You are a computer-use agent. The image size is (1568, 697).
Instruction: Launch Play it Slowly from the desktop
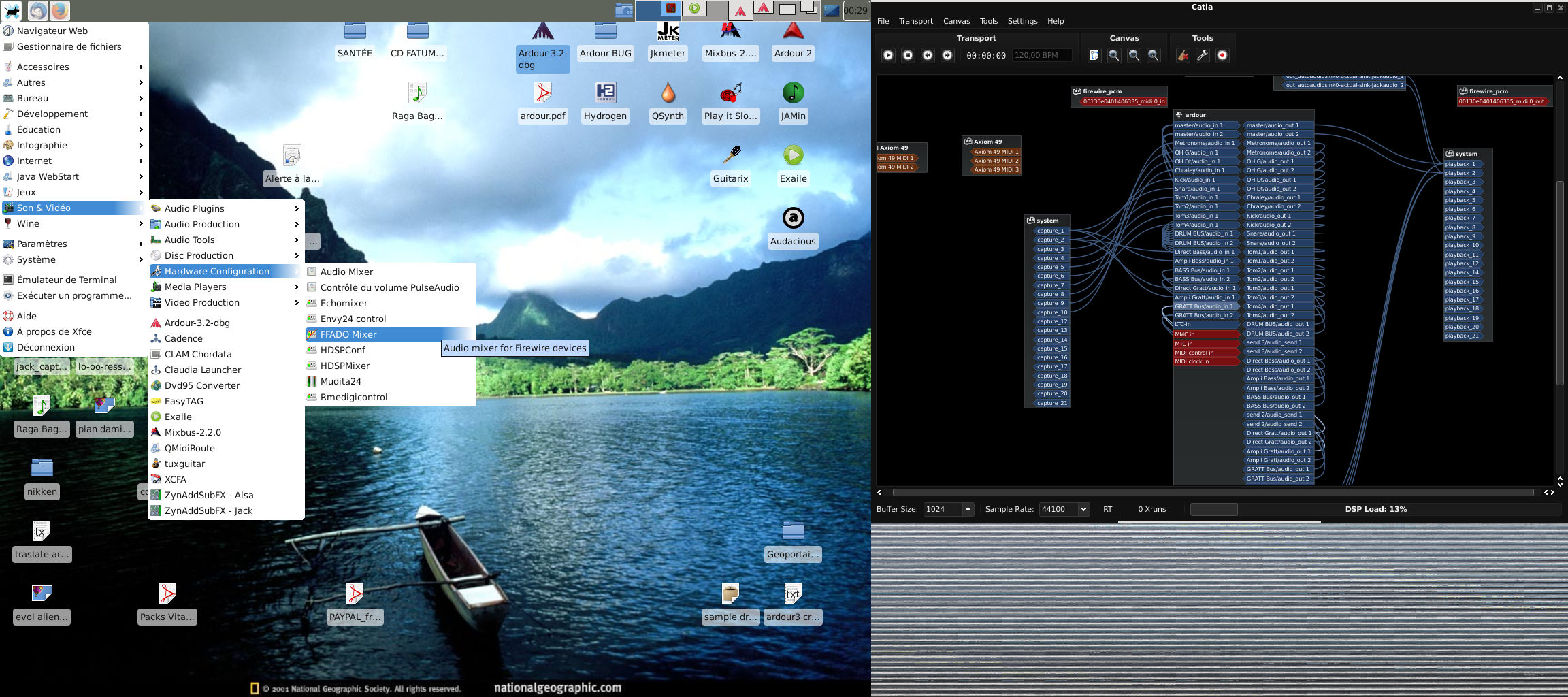pyautogui.click(x=731, y=102)
